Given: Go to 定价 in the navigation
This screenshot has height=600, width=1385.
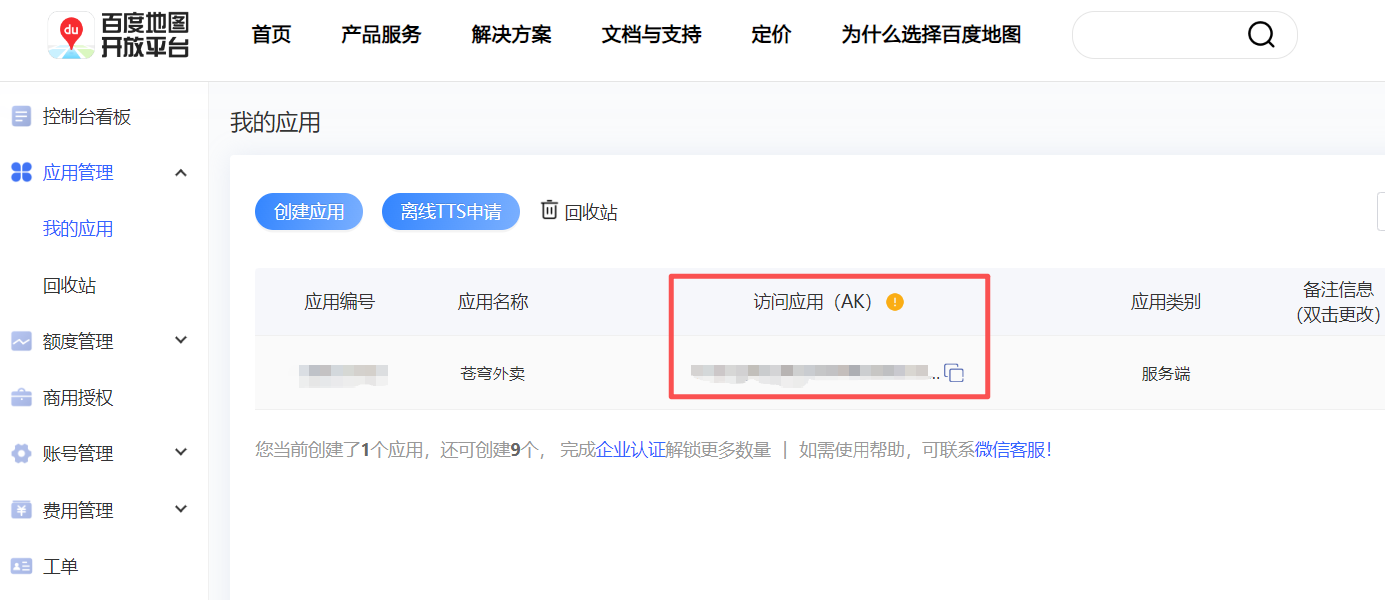Looking at the screenshot, I should point(771,35).
